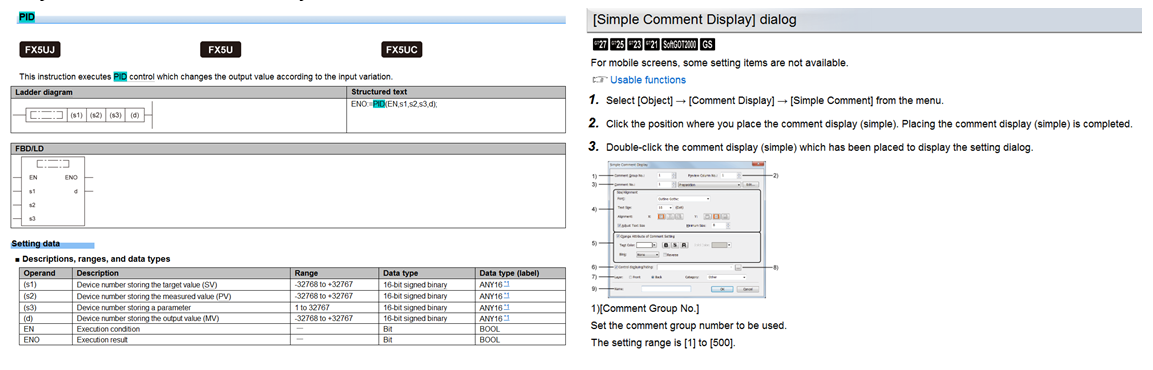Click the FX5U model badge
This screenshot has height=370, width=1153.
click(x=221, y=50)
